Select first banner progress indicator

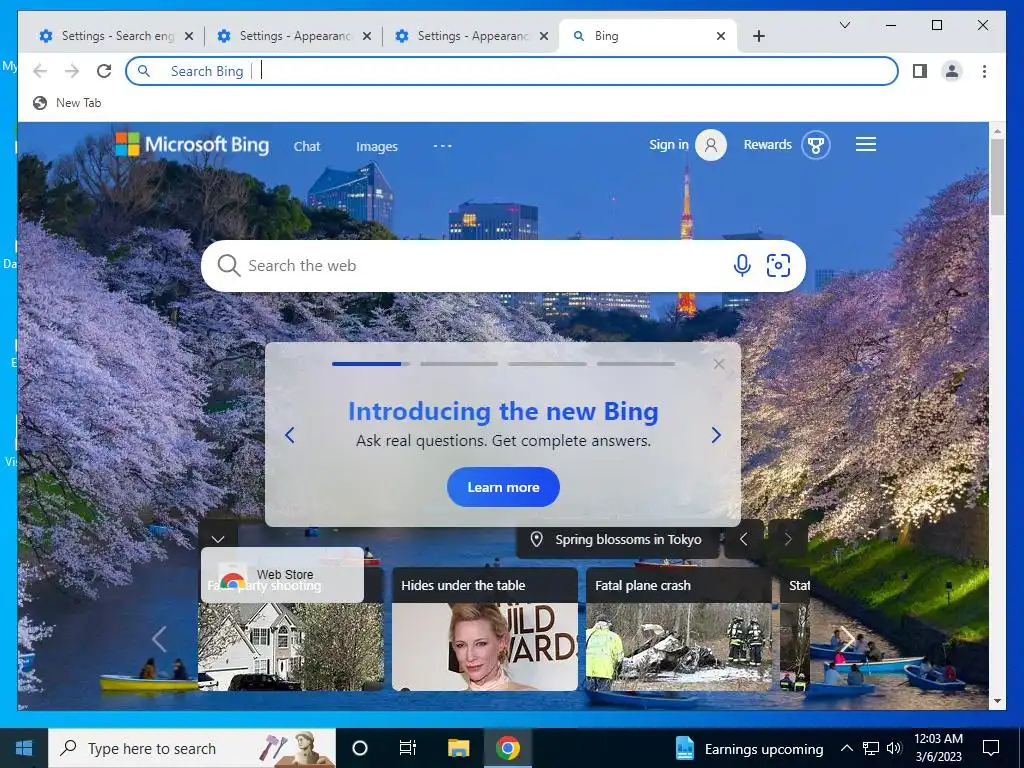[x=371, y=364]
